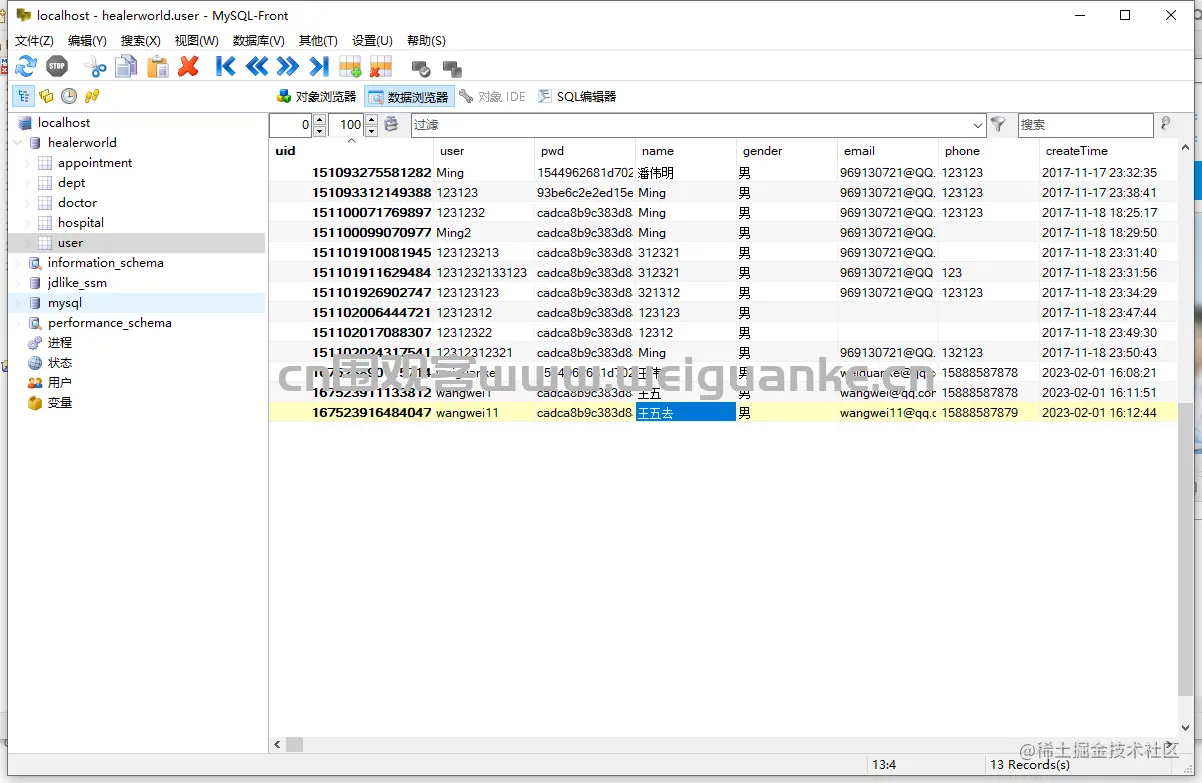Click the post changes checkmark icon
This screenshot has width=1202, height=783.
(x=421, y=68)
